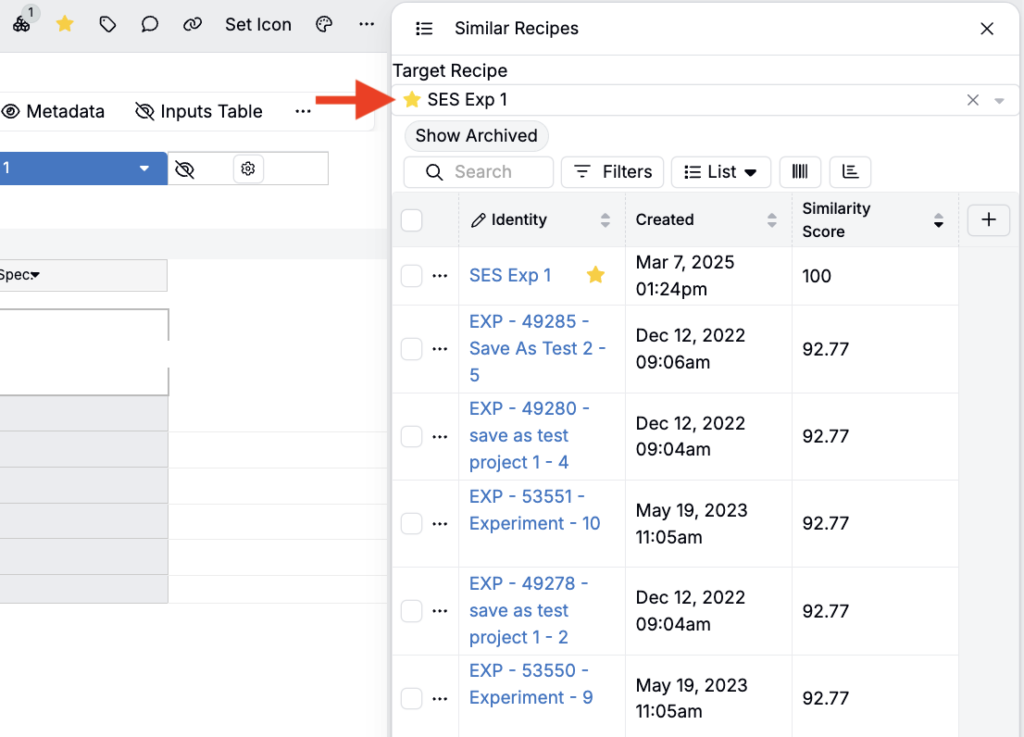Open the comment bubble icon
This screenshot has height=737, width=1024.
click(150, 24)
